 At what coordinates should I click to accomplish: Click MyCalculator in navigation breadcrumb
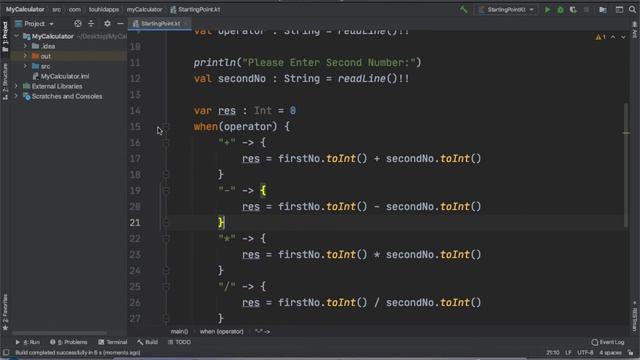[25, 9]
